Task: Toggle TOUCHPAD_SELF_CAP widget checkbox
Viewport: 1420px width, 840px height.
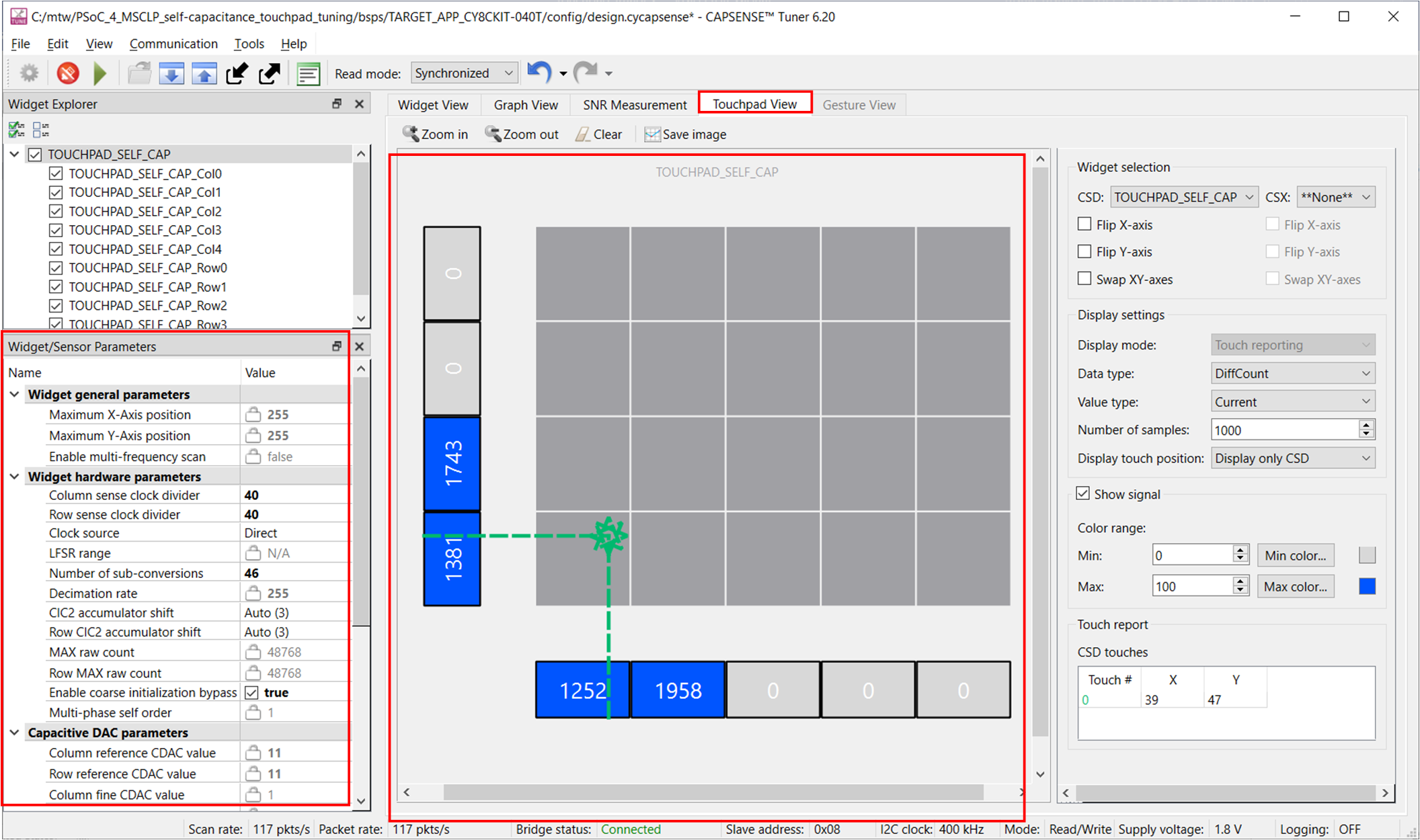Action: point(35,155)
